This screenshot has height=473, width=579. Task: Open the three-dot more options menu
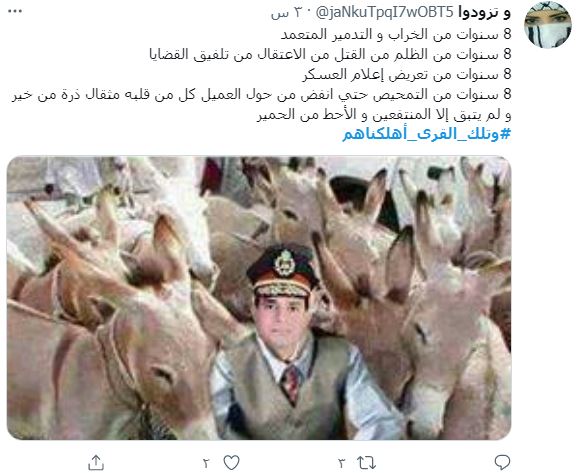click(15, 11)
